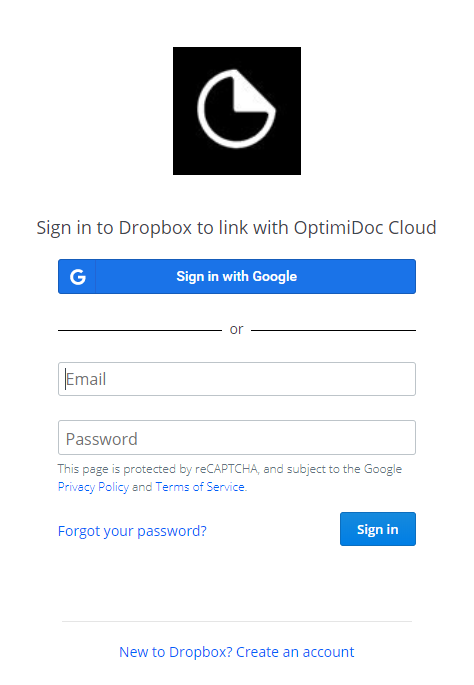Open the Terms of Service link

(200, 487)
